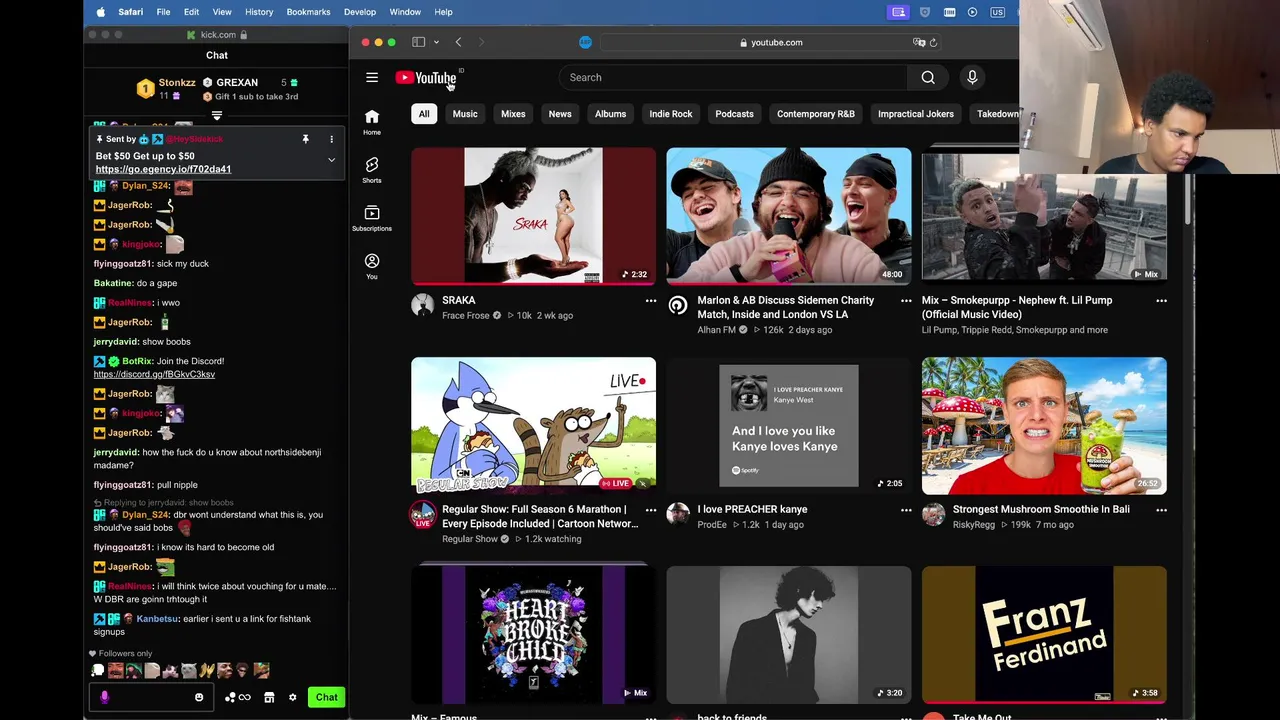Open the RiskyRegg channel link
Image resolution: width=1280 pixels, height=720 pixels.
click(x=976, y=524)
